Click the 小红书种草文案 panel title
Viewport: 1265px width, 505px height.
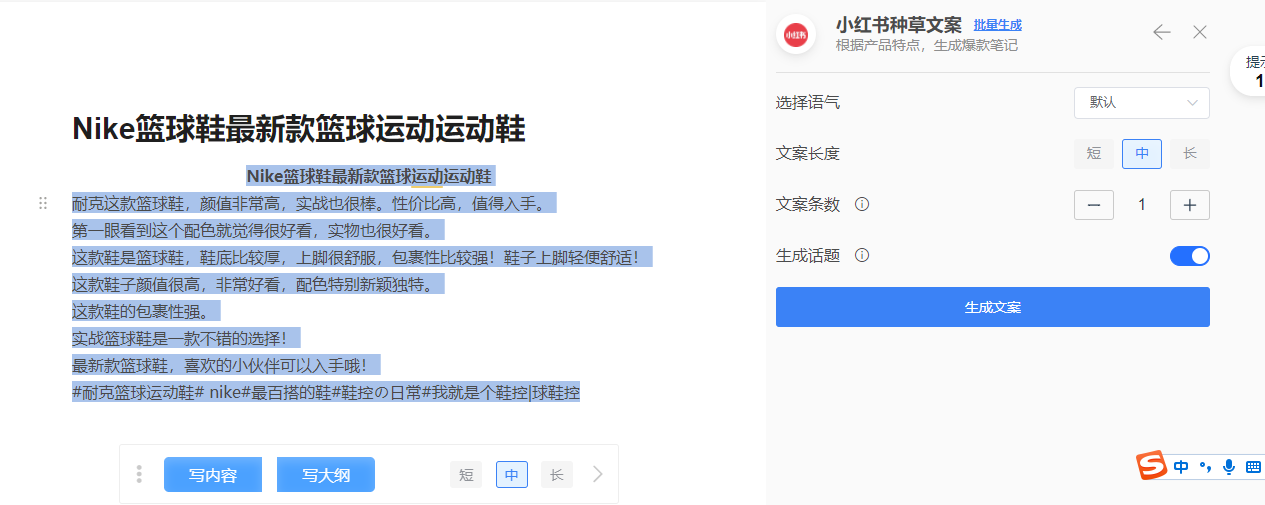pos(899,25)
